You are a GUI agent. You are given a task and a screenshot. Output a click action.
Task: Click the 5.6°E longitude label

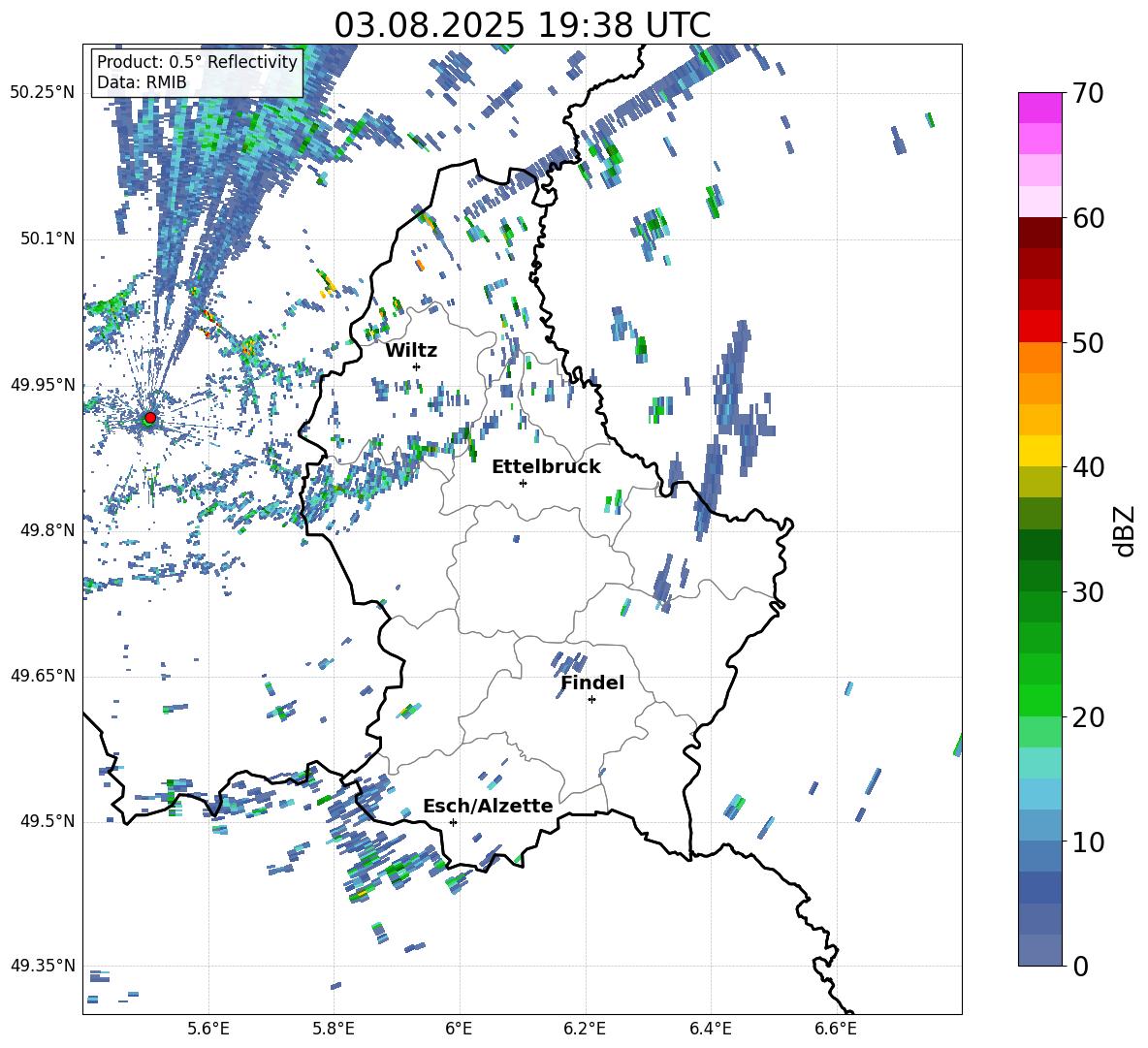208,1030
